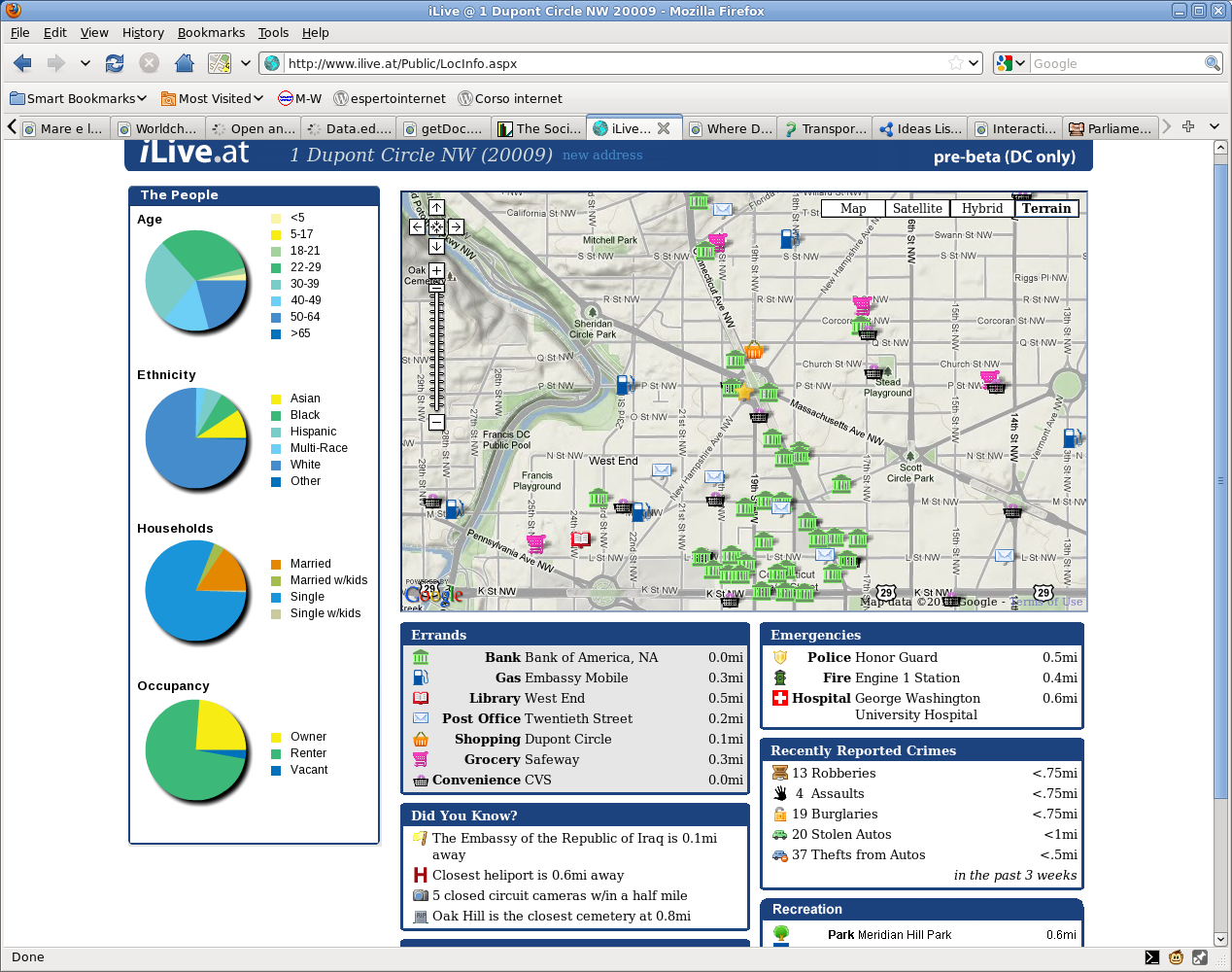Viewport: 1232px width, 972px height.
Task: Recenter map with the center pan button
Action: [x=436, y=226]
